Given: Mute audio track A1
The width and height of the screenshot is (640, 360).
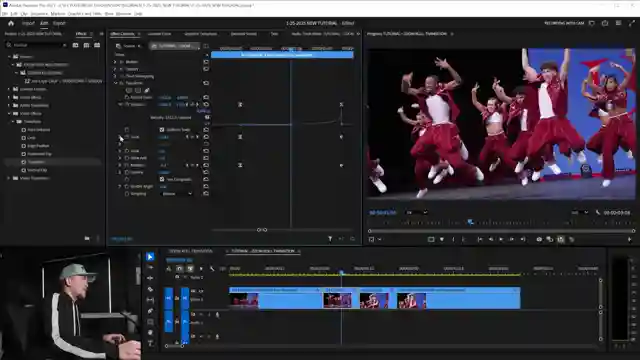Looking at the screenshot, I should click(201, 315).
